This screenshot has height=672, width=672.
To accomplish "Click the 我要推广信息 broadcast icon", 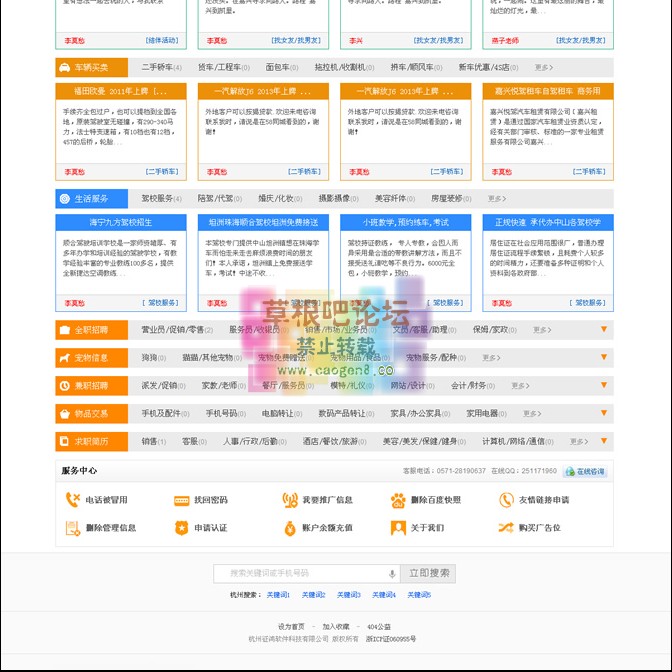I will click(290, 500).
